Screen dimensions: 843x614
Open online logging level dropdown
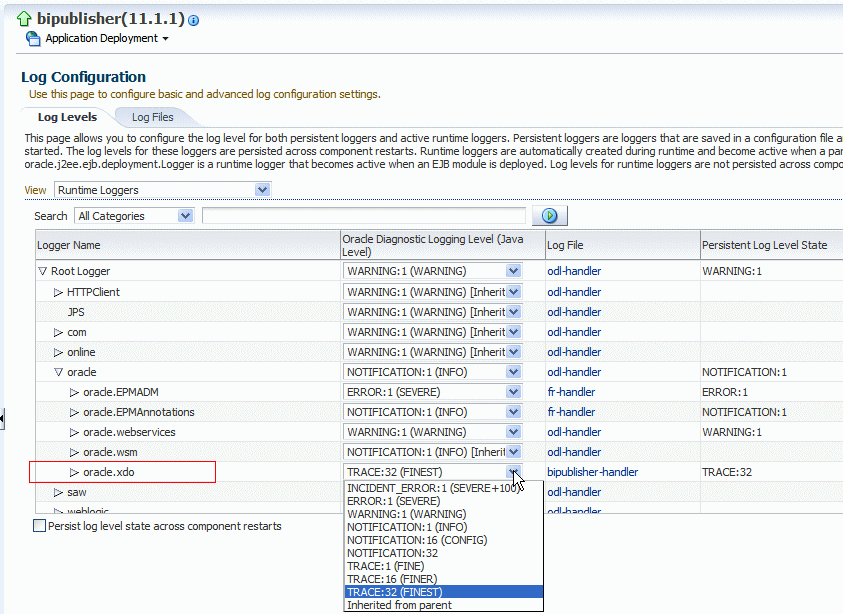[x=432, y=352]
